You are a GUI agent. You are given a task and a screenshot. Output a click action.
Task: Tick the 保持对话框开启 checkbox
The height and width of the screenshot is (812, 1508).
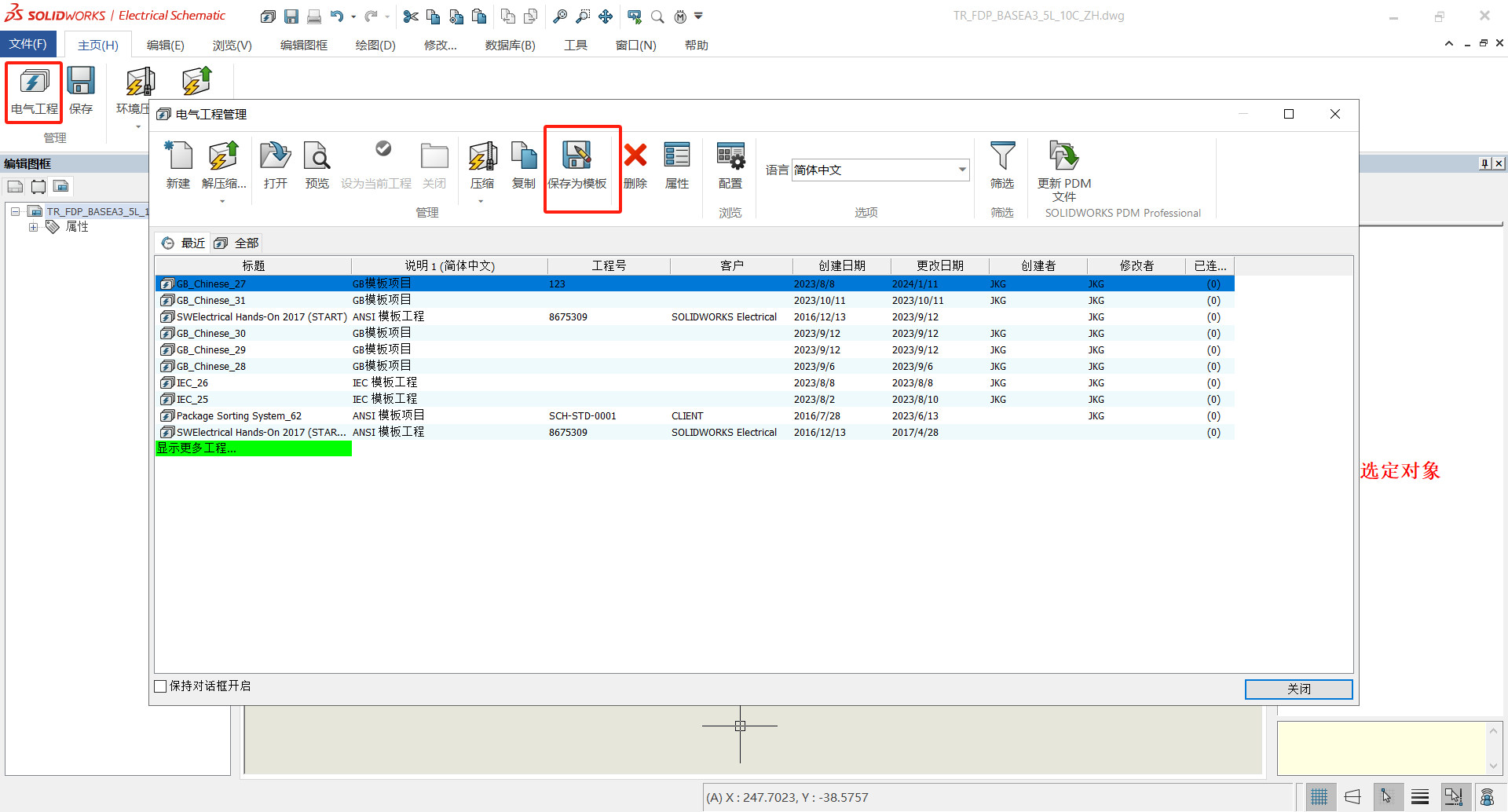[x=160, y=686]
